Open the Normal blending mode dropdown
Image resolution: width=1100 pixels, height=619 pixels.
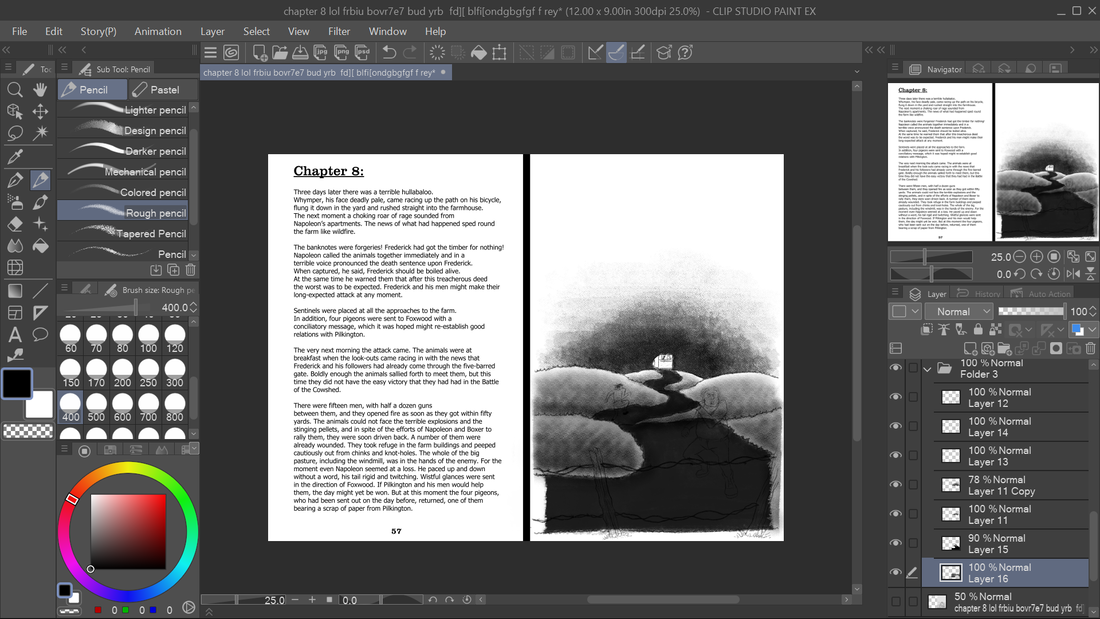[960, 312]
